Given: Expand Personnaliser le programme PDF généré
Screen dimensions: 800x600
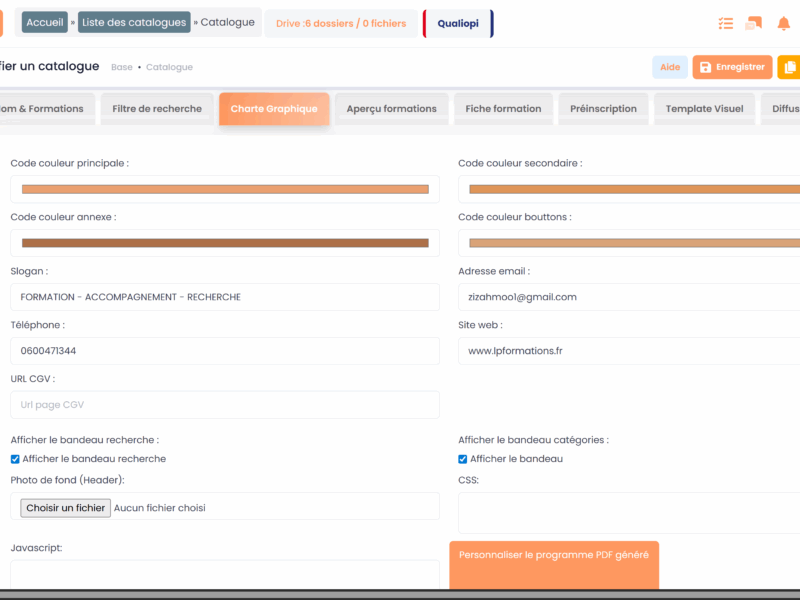Looking at the screenshot, I should coord(554,555).
